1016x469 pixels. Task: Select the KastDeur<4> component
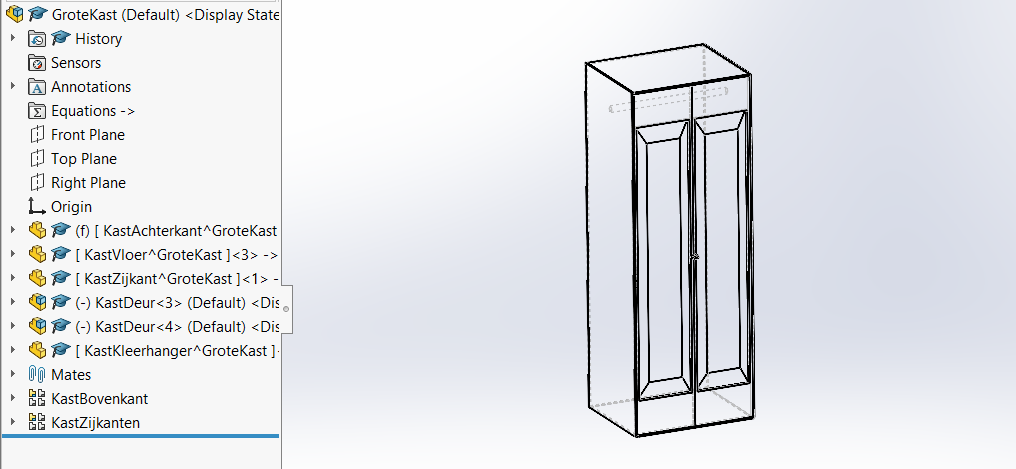click(x=170, y=327)
